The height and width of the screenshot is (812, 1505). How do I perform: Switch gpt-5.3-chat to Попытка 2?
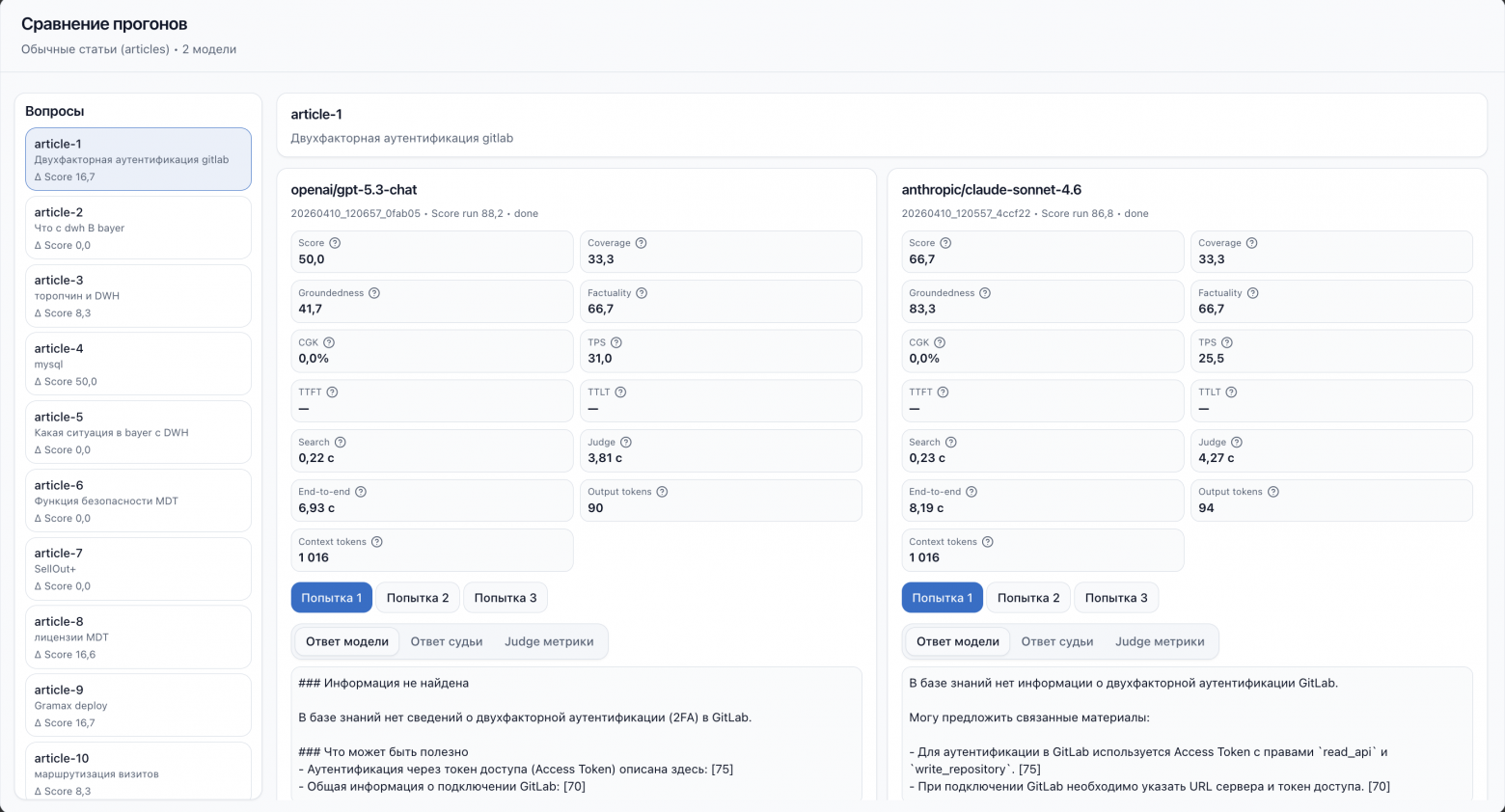click(x=418, y=598)
